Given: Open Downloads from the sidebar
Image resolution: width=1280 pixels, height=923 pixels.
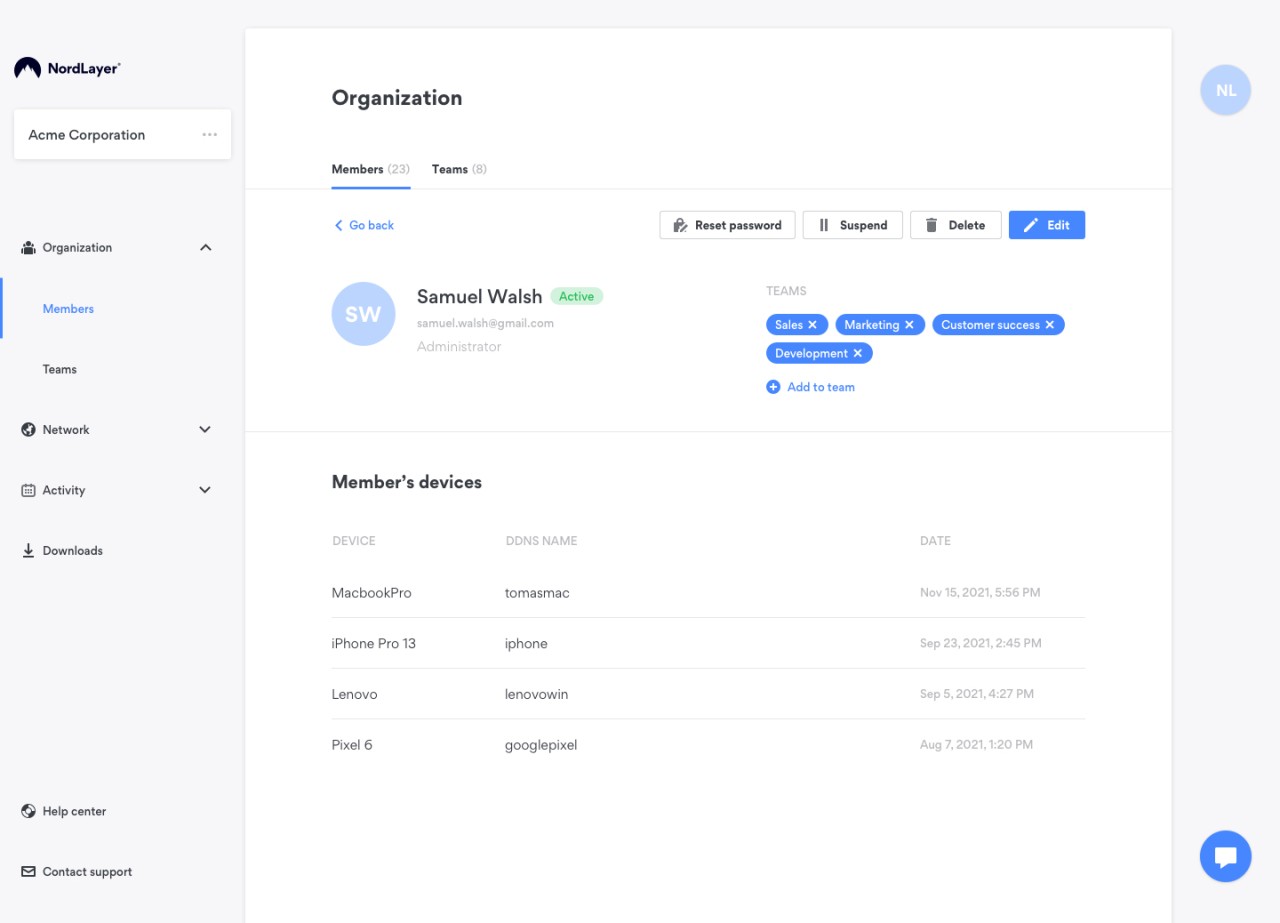Looking at the screenshot, I should [72, 551].
